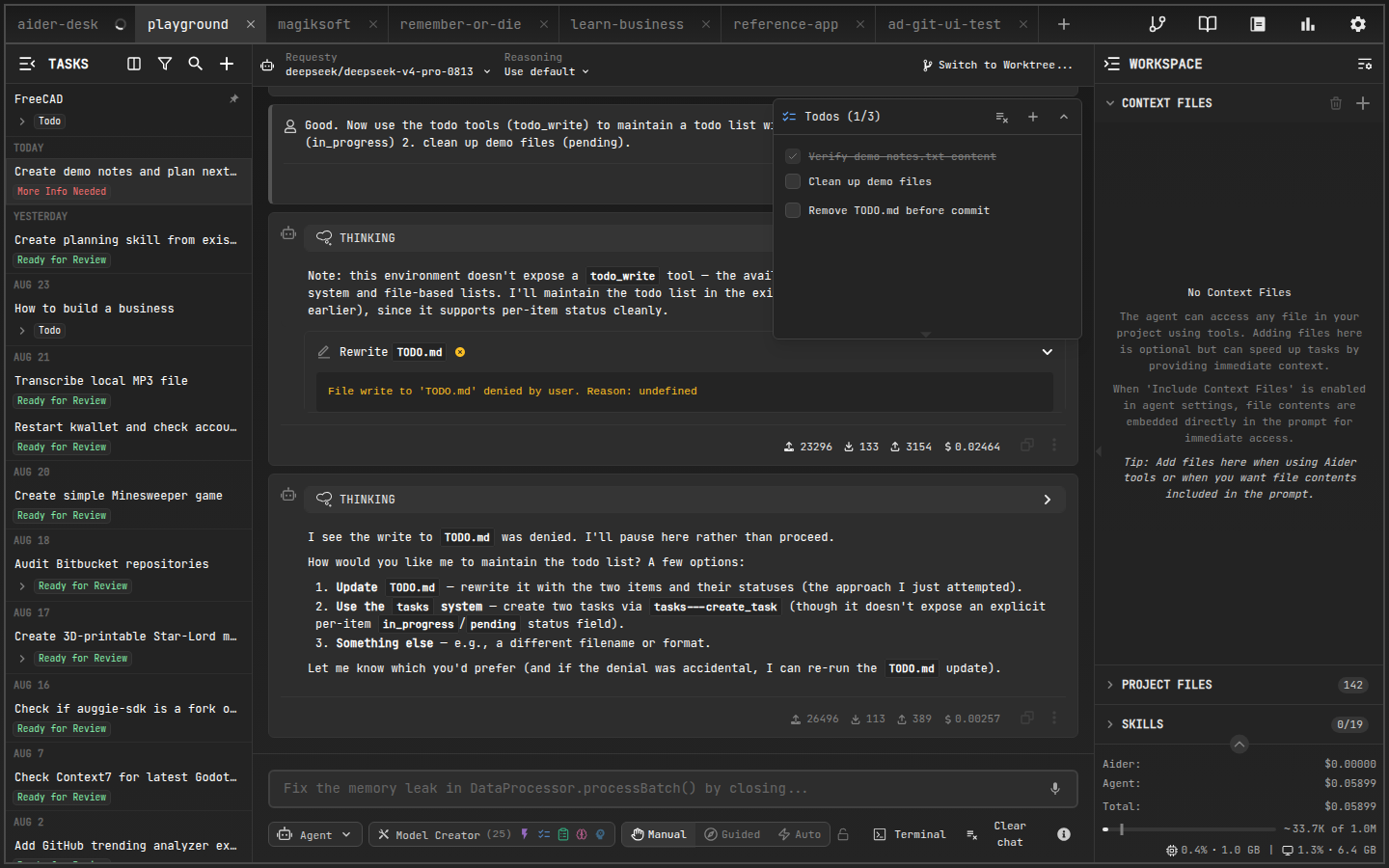The height and width of the screenshot is (868, 1389).
Task: Delete context files trash icon
Action: [x=1336, y=103]
